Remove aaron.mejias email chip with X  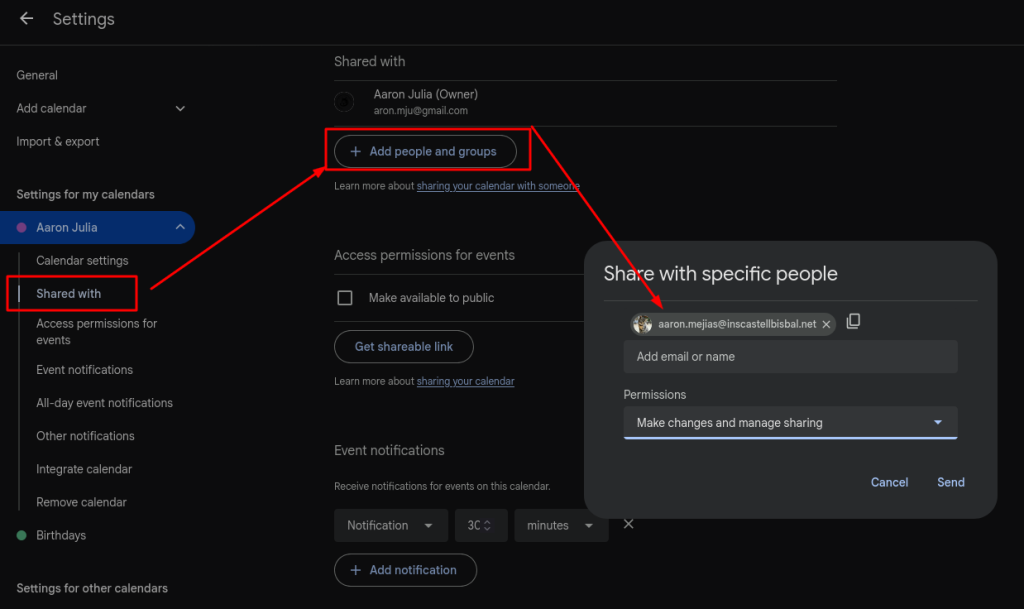(x=826, y=325)
